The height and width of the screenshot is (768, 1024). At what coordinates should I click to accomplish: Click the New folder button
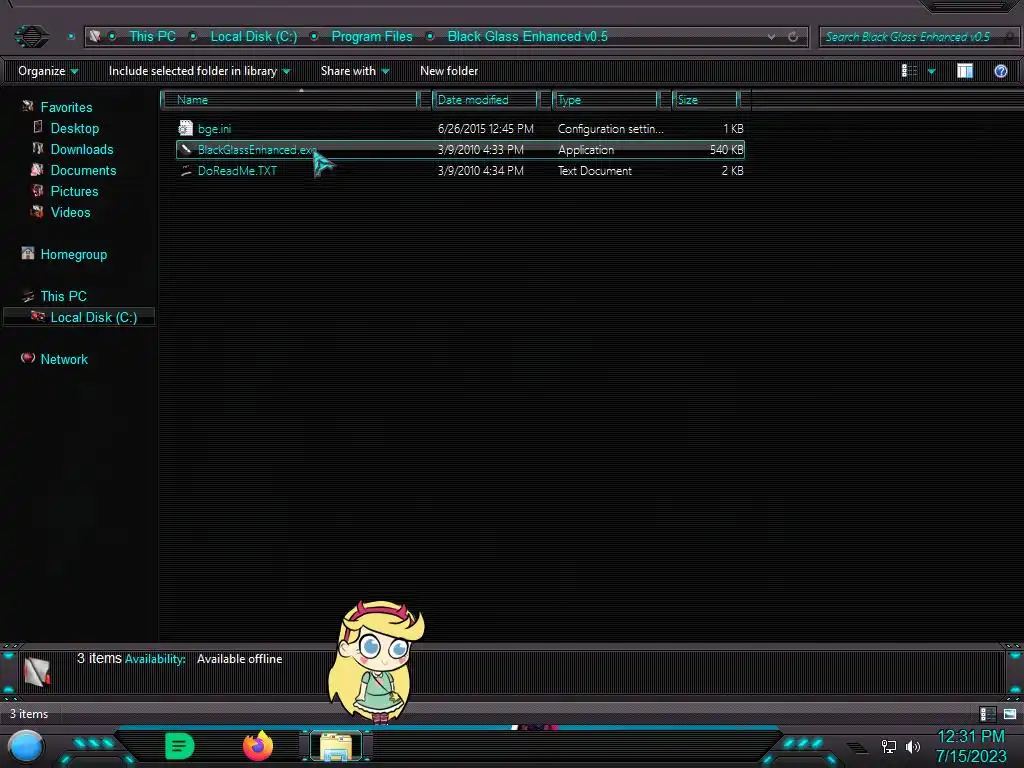[x=449, y=71]
